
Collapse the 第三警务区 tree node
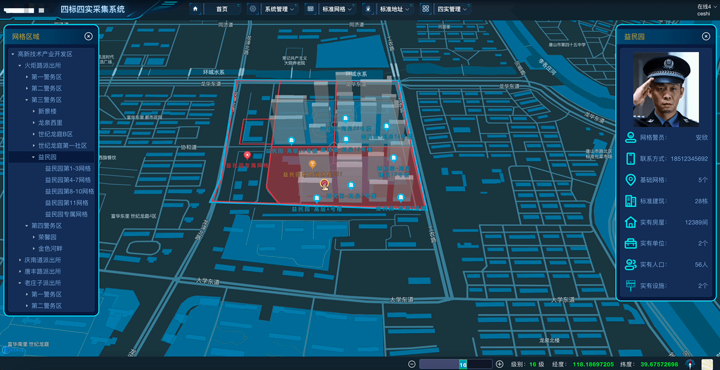point(27,100)
